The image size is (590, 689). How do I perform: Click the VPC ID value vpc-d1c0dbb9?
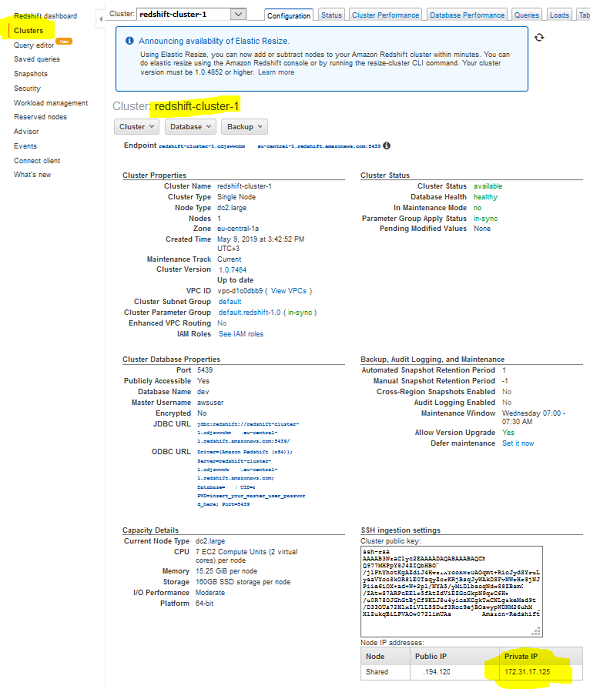tap(240, 291)
